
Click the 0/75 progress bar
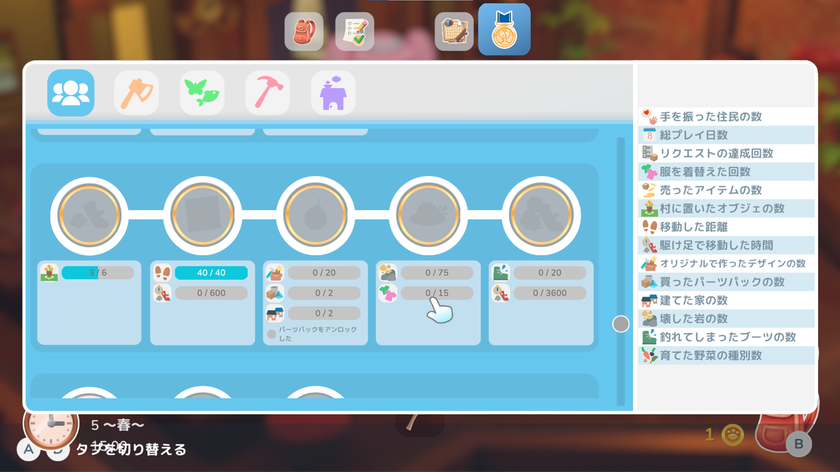coord(437,273)
